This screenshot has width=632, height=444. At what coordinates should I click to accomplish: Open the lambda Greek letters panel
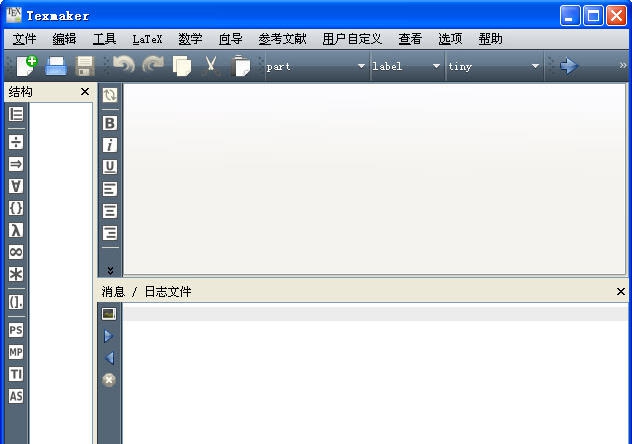click(x=16, y=230)
